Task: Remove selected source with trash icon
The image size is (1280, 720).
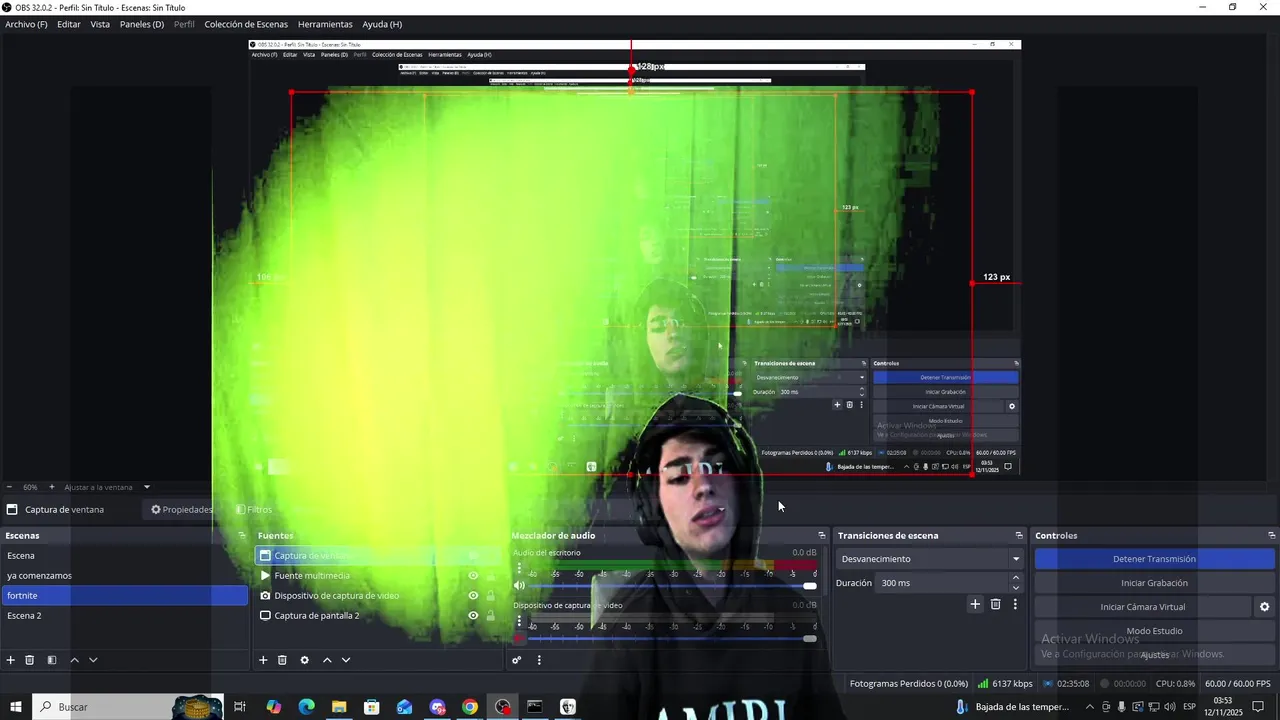Action: pyautogui.click(x=283, y=660)
